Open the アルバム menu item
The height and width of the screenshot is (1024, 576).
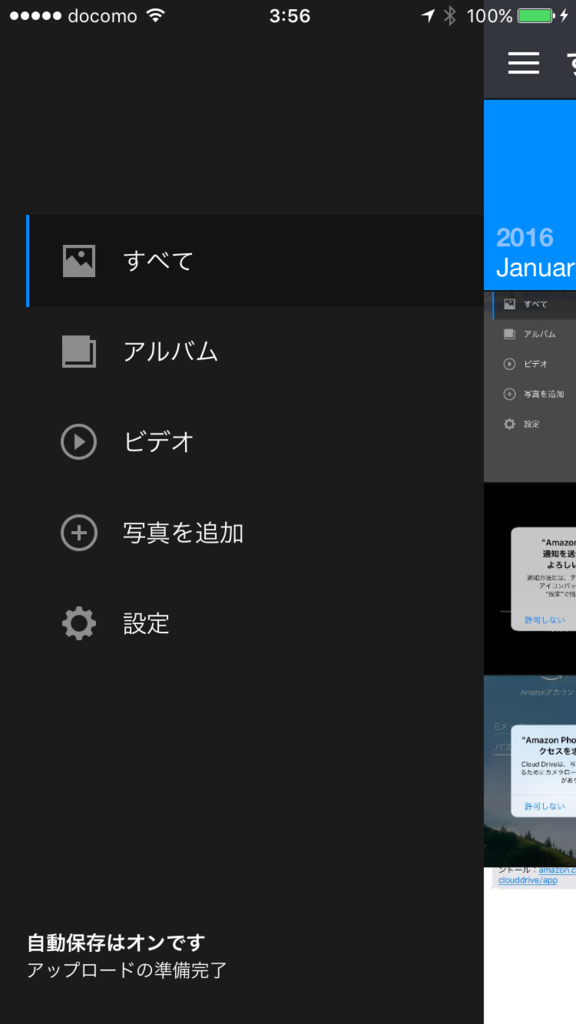[x=255, y=352]
